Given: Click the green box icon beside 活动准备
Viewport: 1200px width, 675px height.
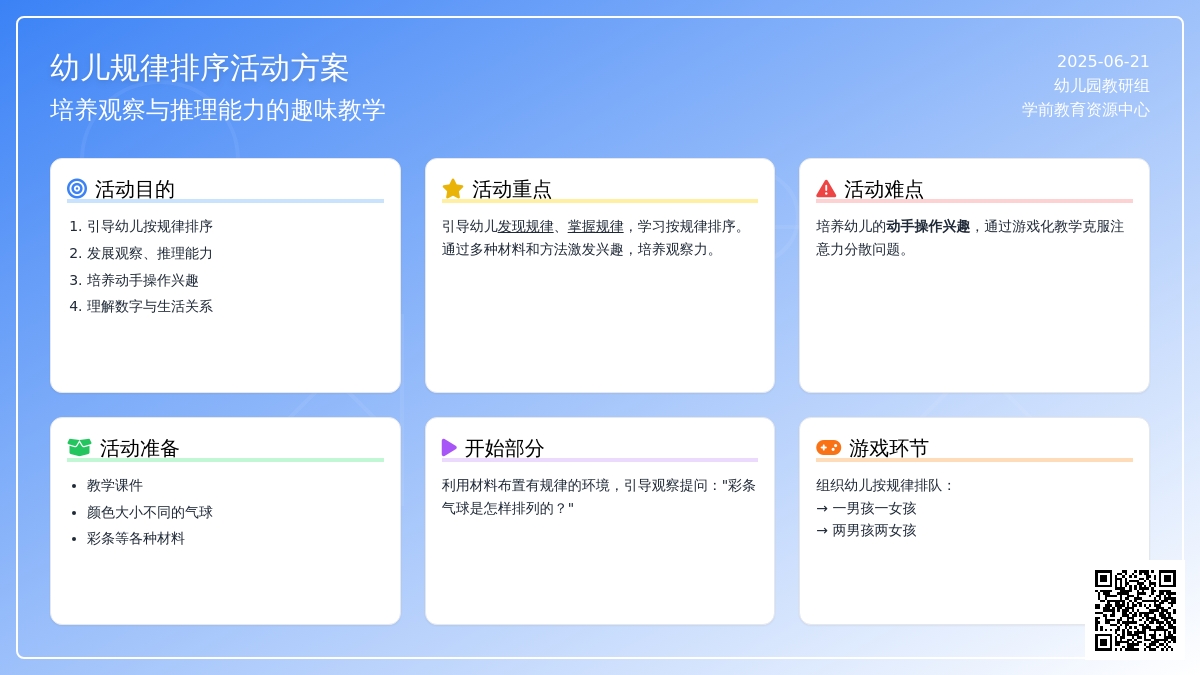Looking at the screenshot, I should 79,447.
